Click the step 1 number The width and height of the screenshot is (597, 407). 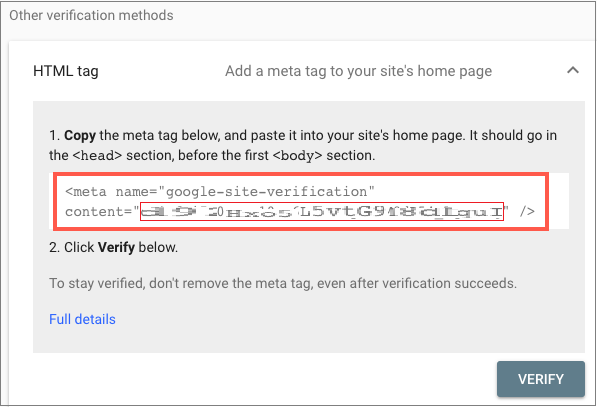54,136
